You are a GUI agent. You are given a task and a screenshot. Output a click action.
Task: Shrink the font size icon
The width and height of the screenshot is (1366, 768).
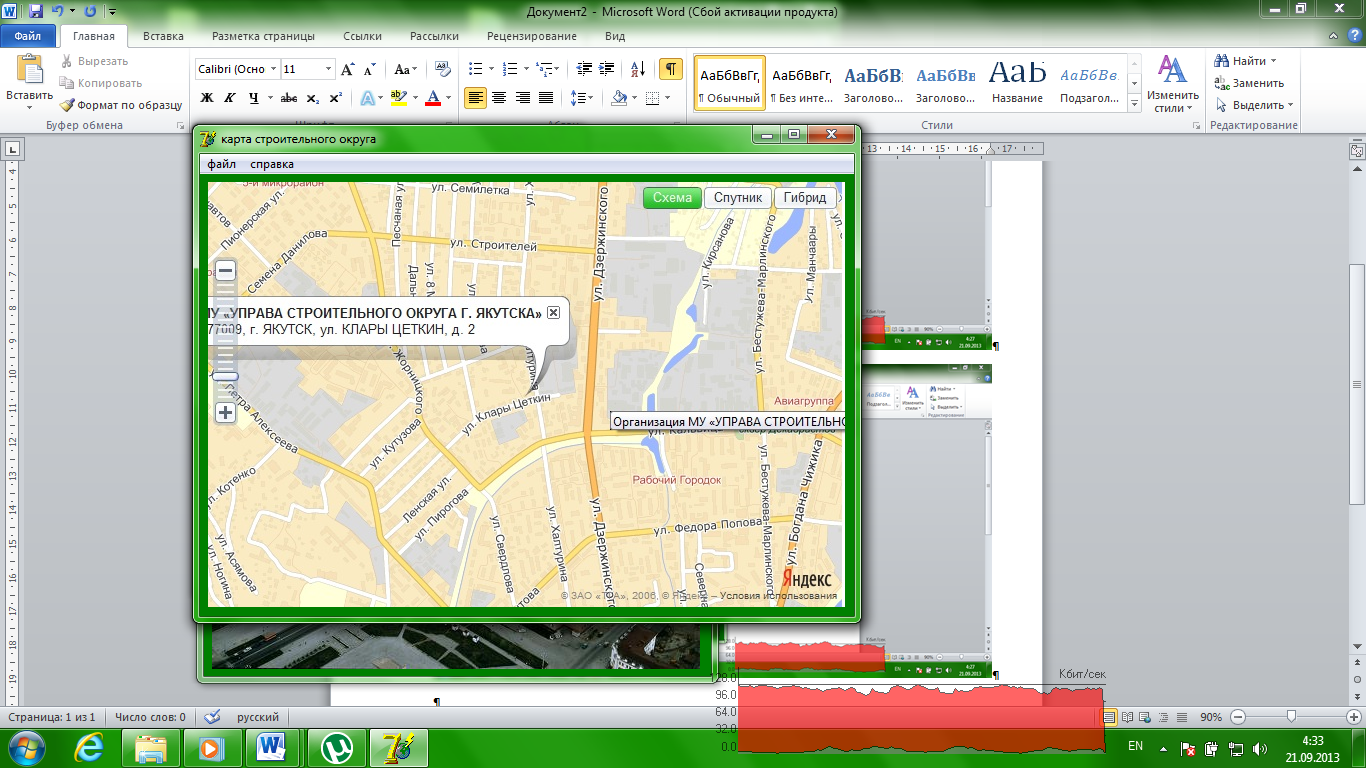(x=369, y=69)
